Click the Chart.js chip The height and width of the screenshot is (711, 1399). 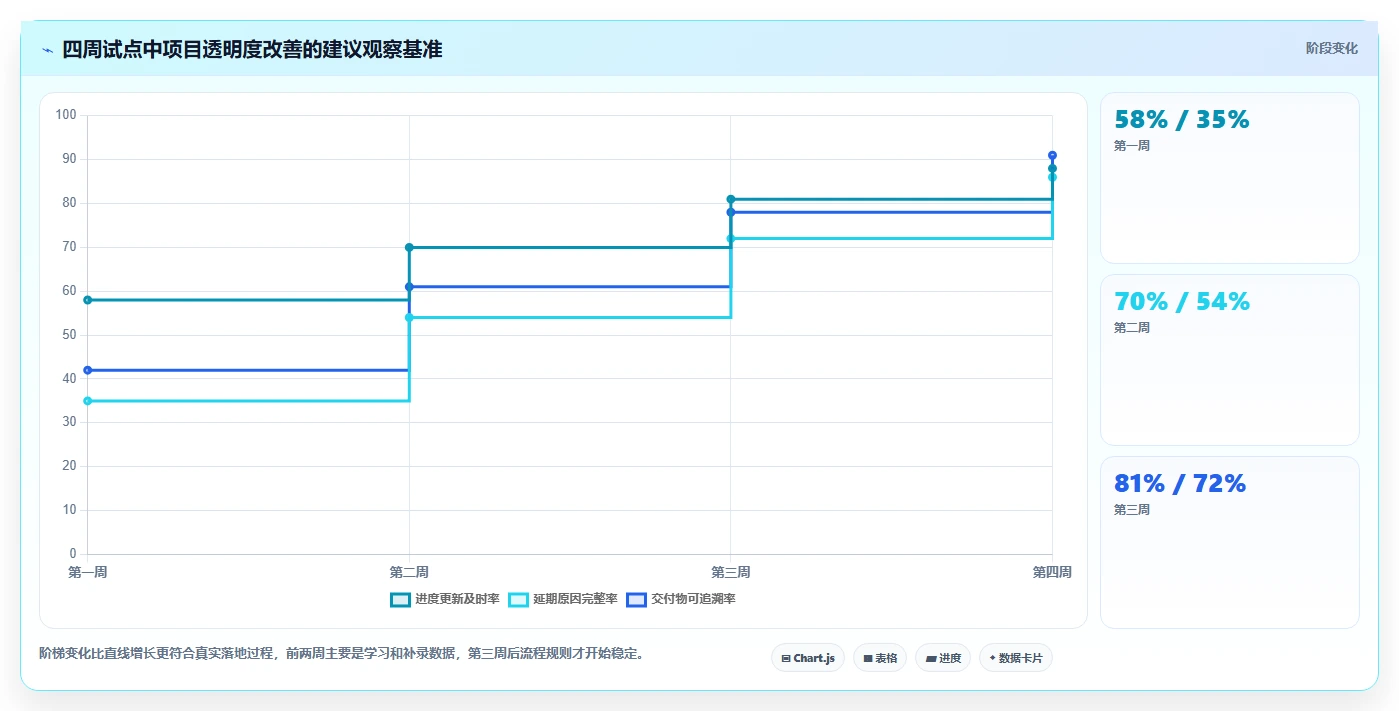pos(808,658)
